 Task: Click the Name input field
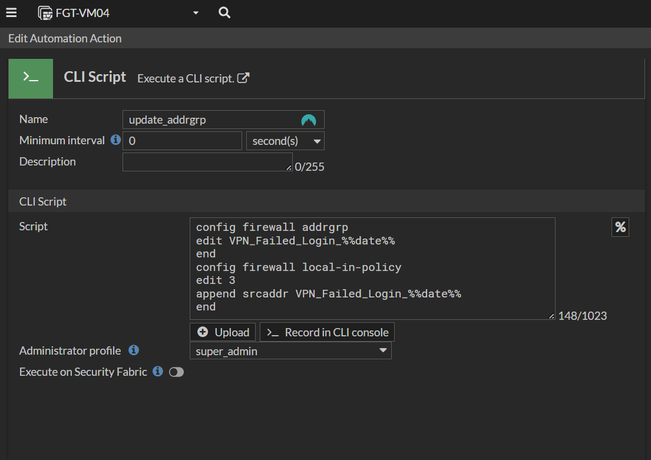[x=210, y=120]
